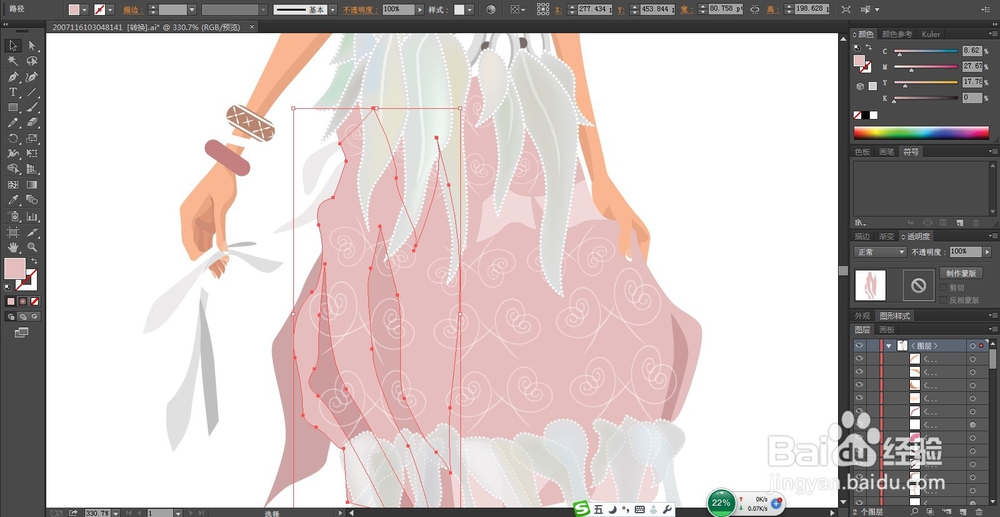The image size is (1000, 517).
Task: Select the Pen tool
Action: coord(13,77)
